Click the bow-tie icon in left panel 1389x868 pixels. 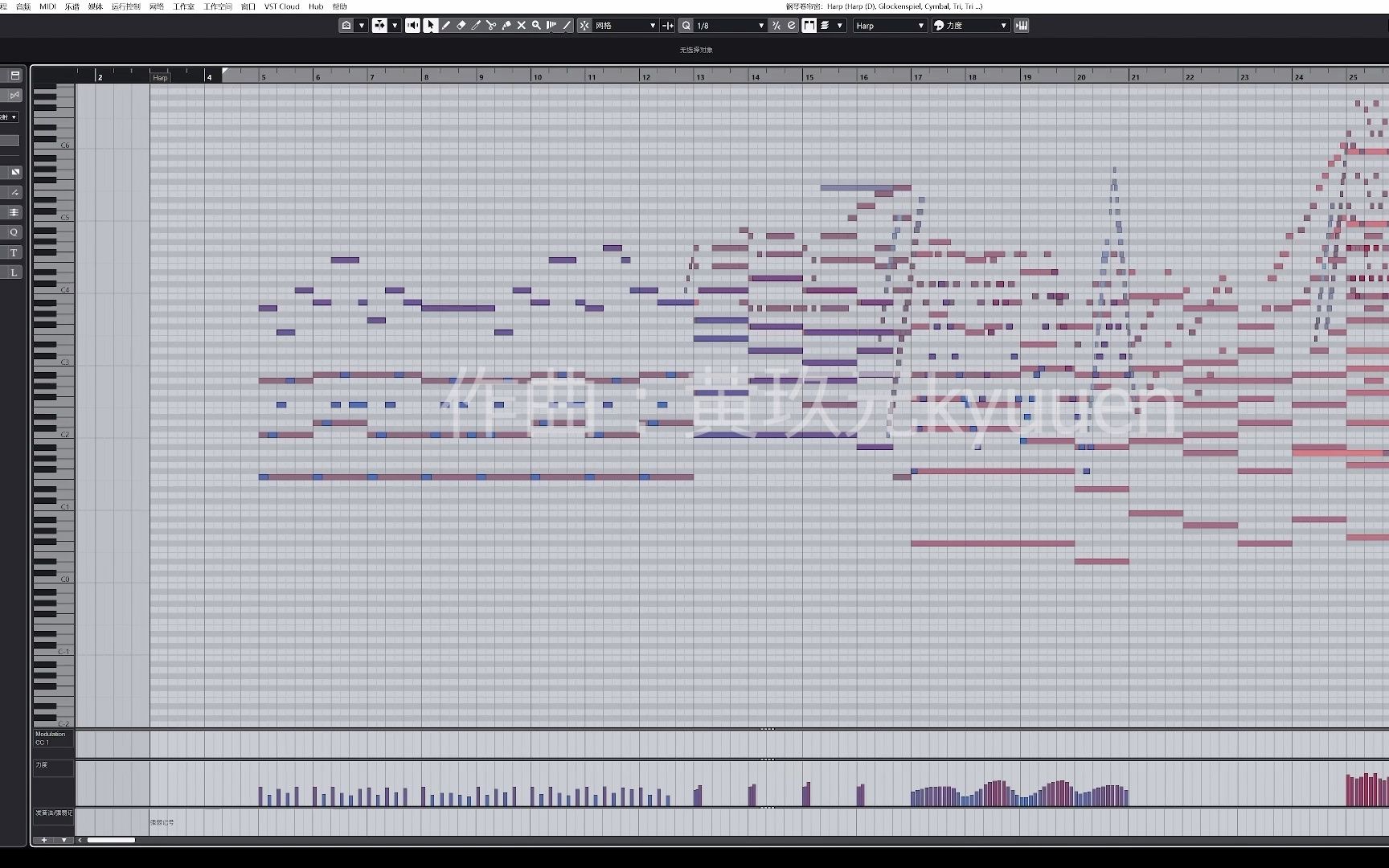click(x=14, y=96)
